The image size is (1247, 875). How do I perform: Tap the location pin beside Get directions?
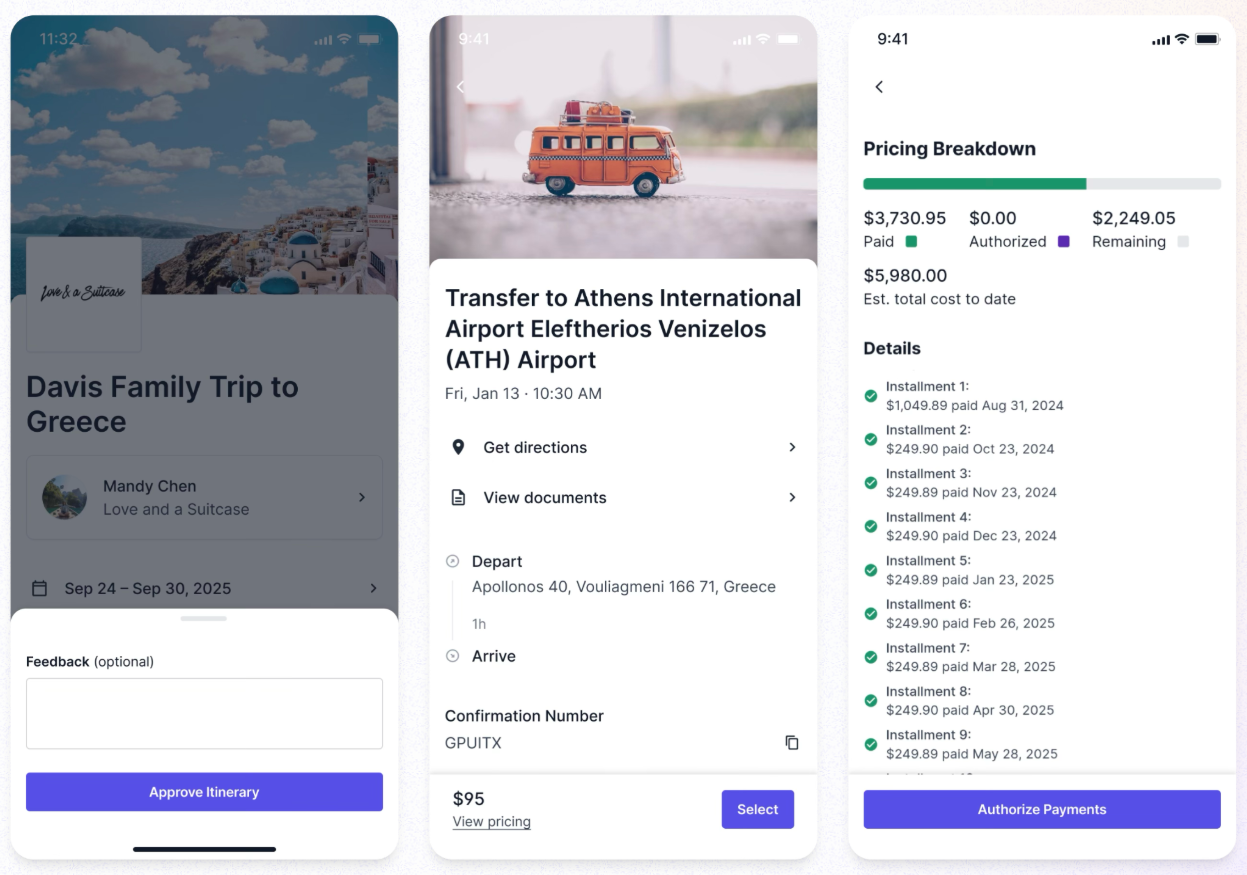[458, 447]
